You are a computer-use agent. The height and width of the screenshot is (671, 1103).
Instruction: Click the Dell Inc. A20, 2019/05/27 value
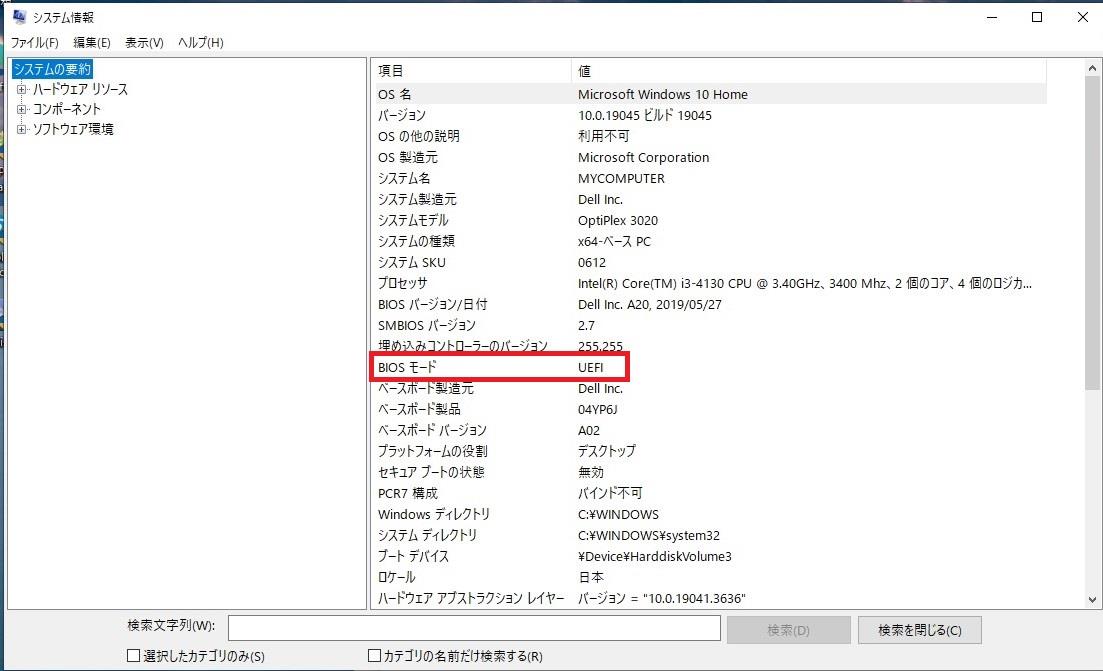(x=650, y=305)
